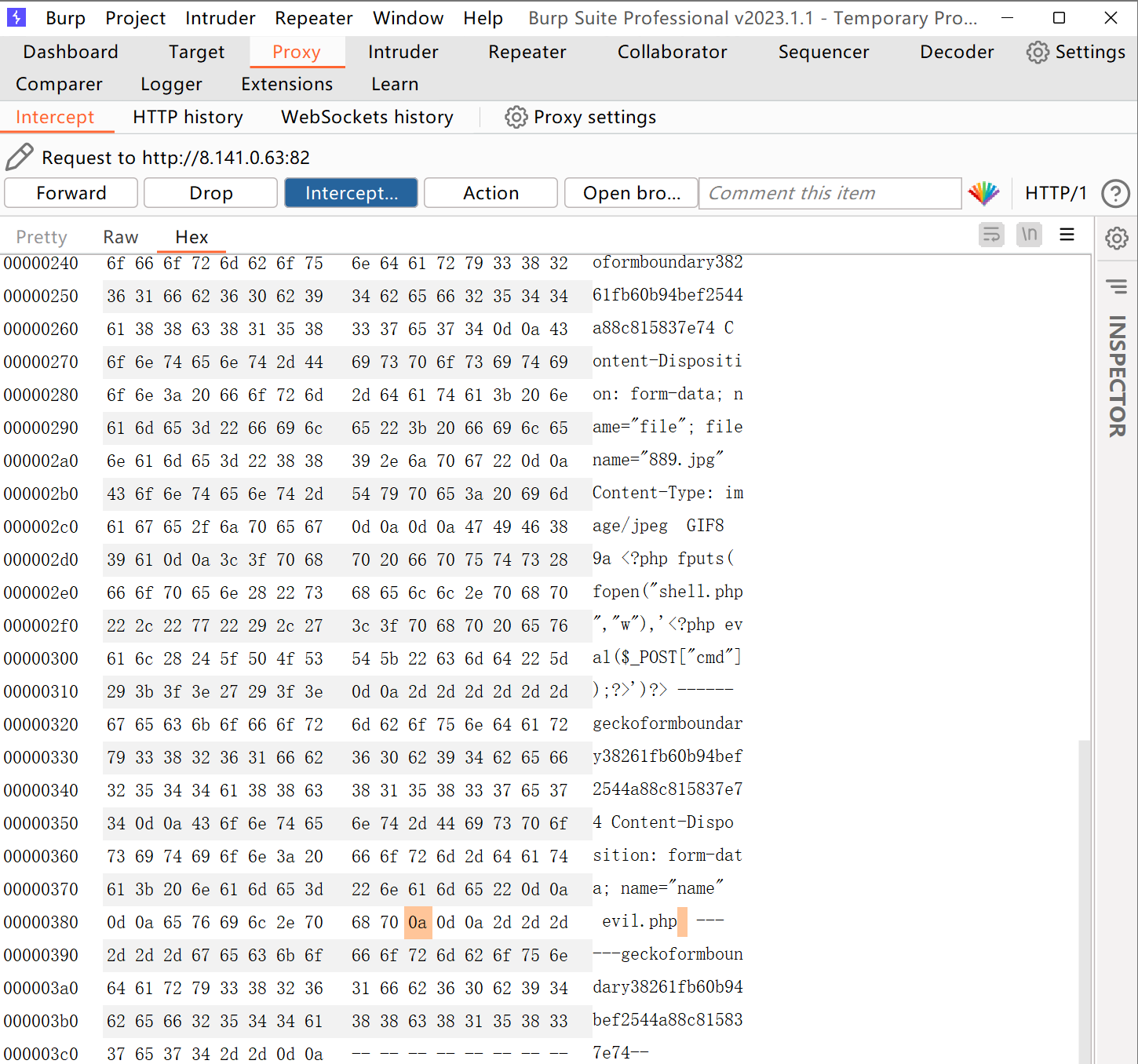The height and width of the screenshot is (1064, 1138).
Task: Switch to the Repeater tool tab
Action: tap(527, 52)
